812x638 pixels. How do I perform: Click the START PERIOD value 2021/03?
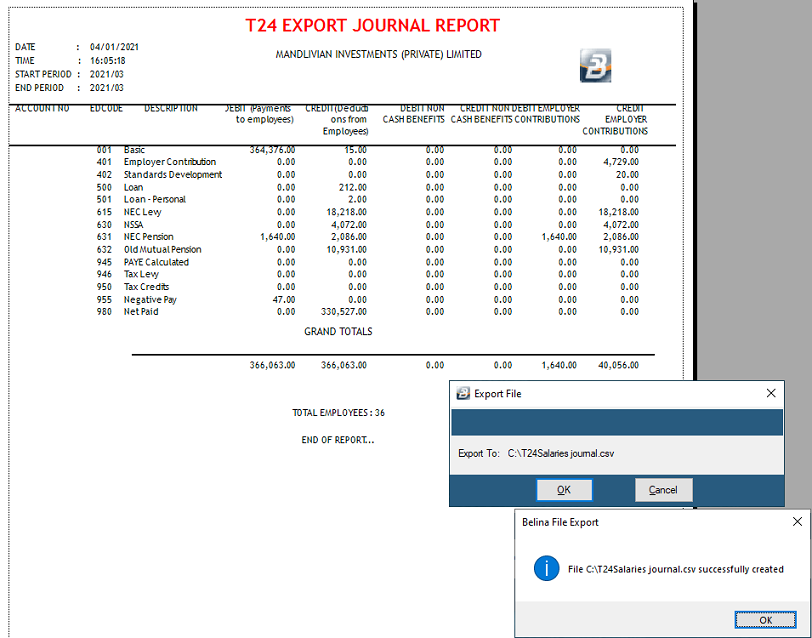point(107,74)
